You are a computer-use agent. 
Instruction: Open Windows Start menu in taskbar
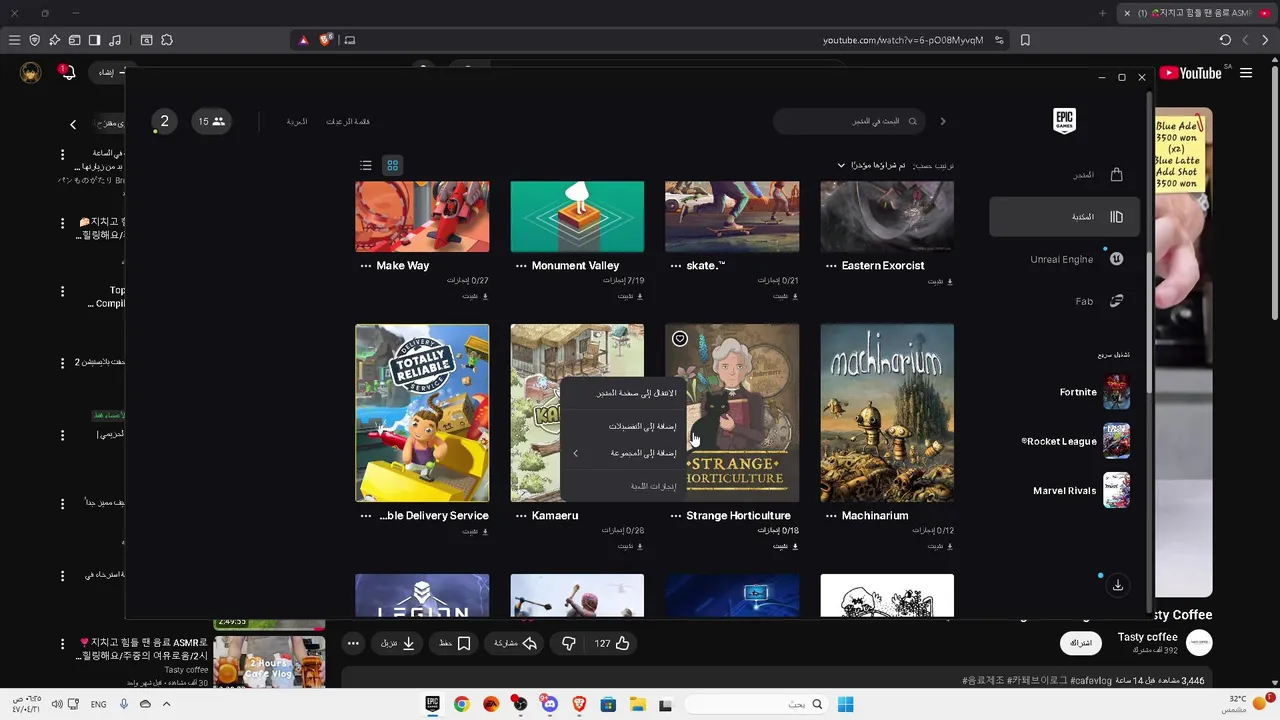click(x=845, y=704)
